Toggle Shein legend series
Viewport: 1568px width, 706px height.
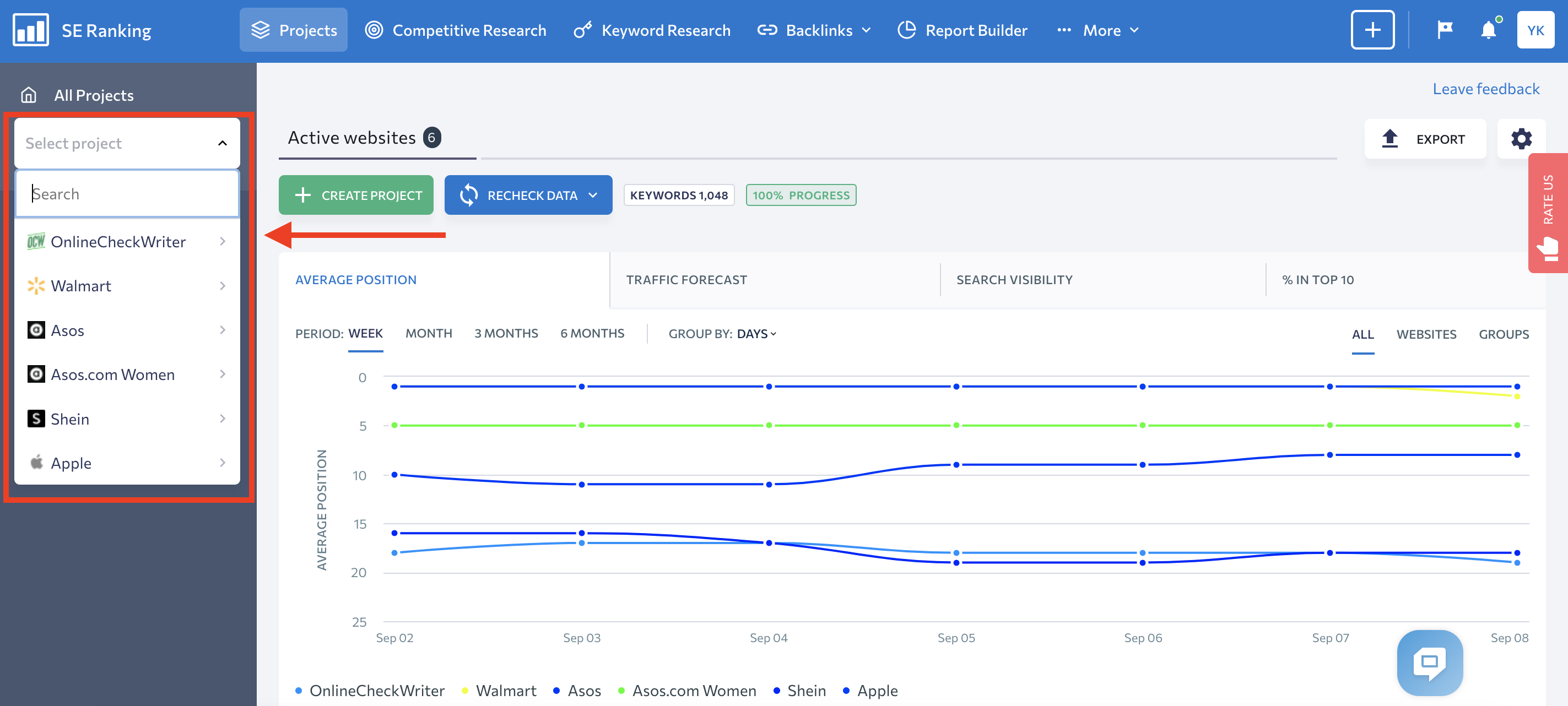coord(799,691)
